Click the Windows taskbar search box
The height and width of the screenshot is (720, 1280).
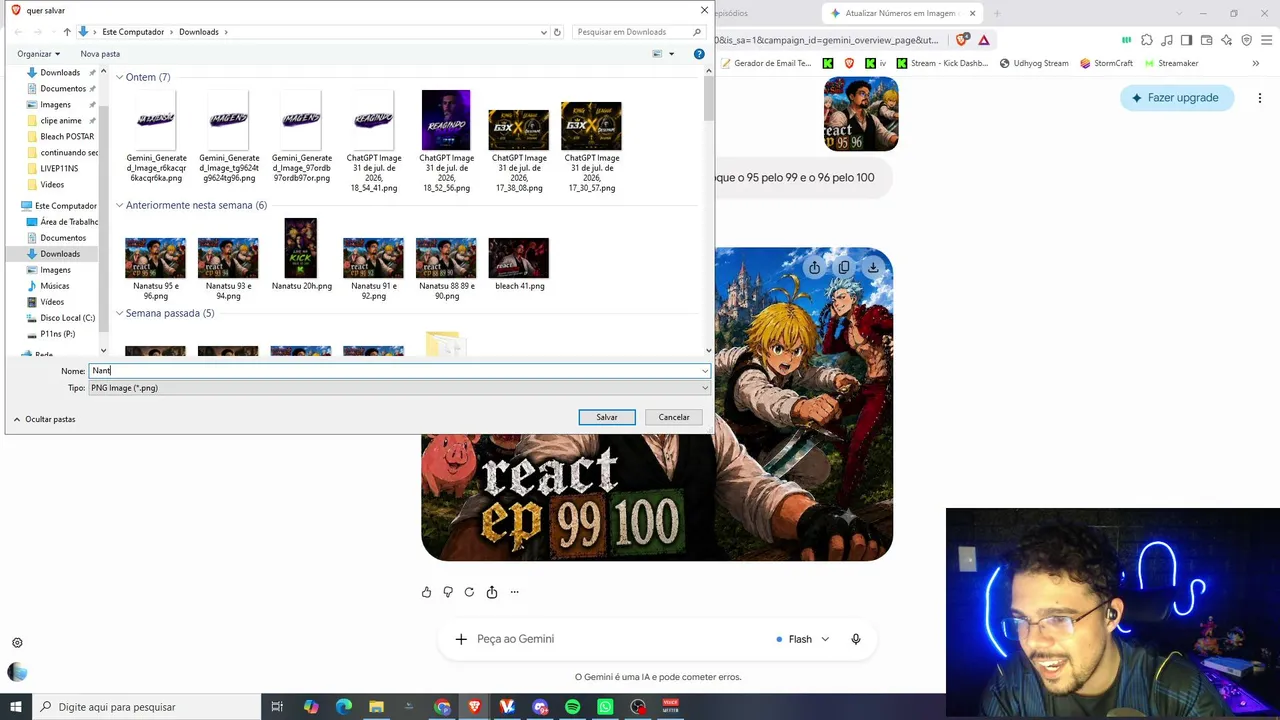146,707
